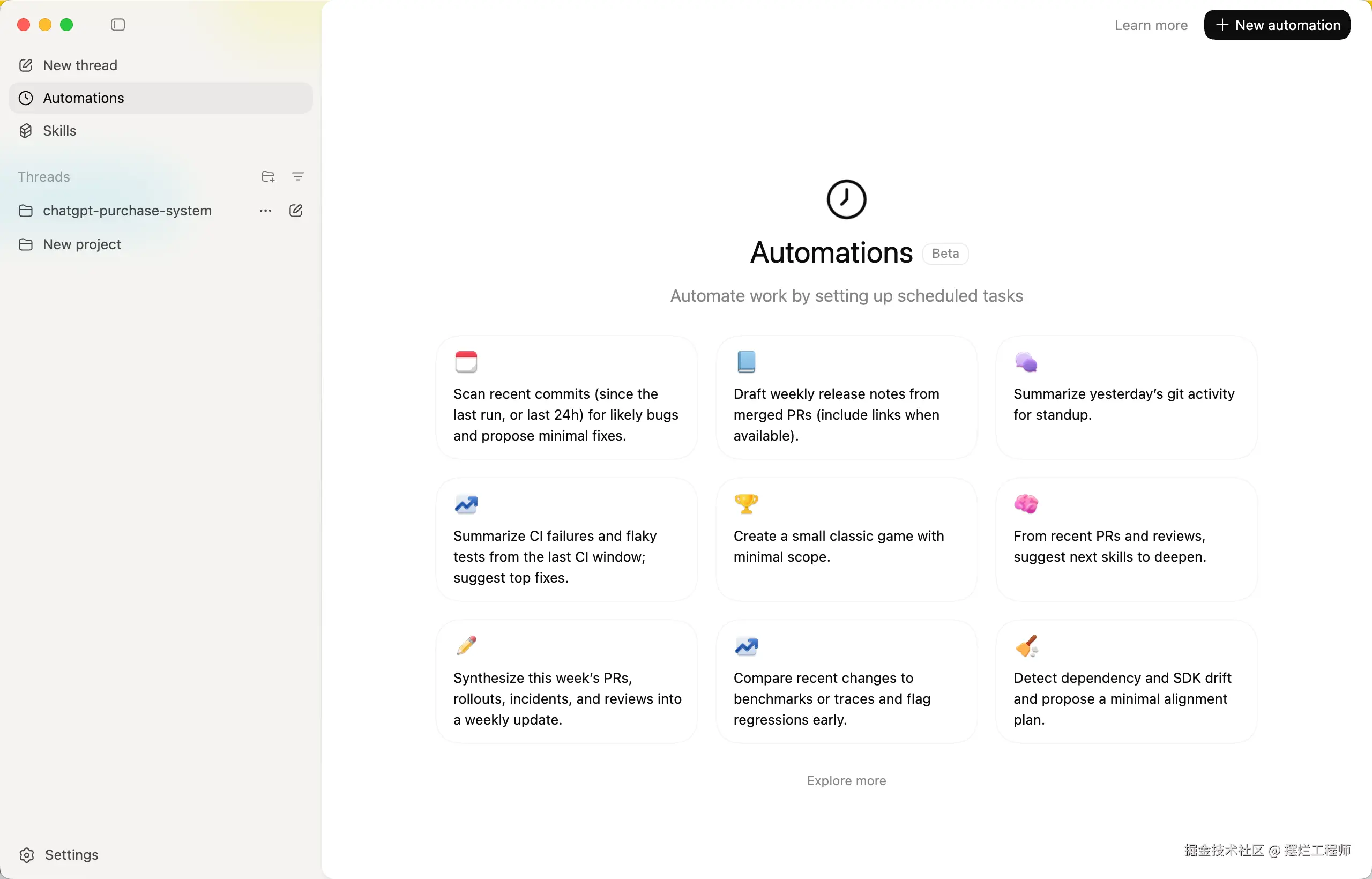Image resolution: width=1372 pixels, height=879 pixels.
Task: Select New thread in the sidebar
Action: 80,65
